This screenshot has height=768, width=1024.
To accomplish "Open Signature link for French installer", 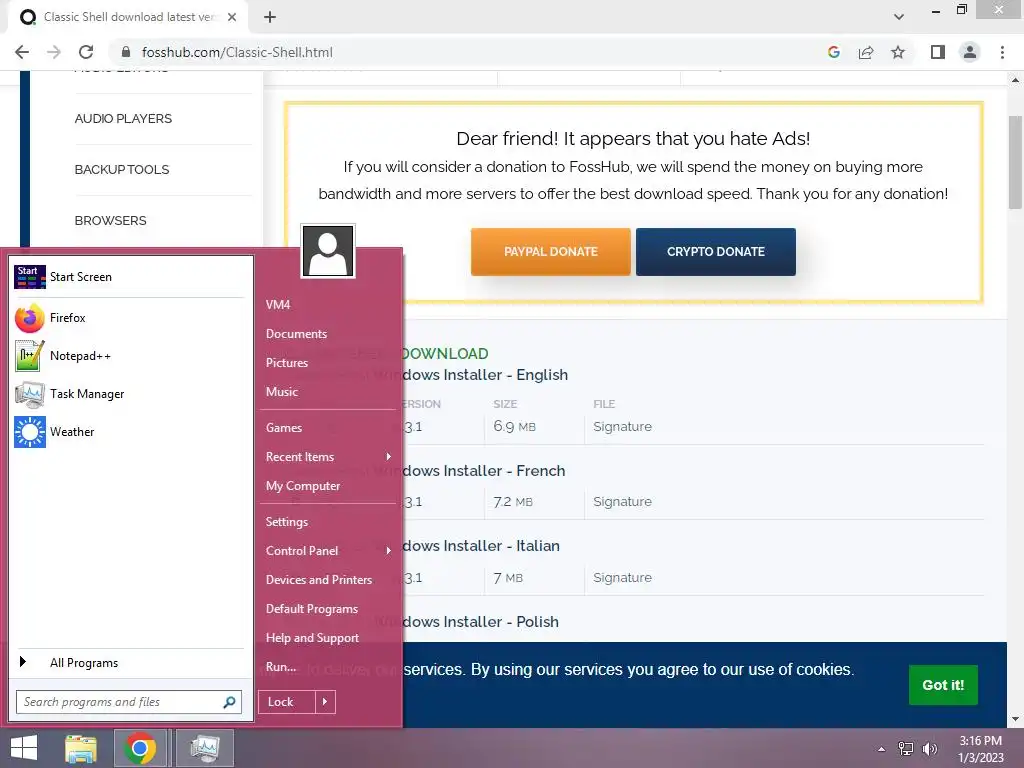I will coord(622,502).
